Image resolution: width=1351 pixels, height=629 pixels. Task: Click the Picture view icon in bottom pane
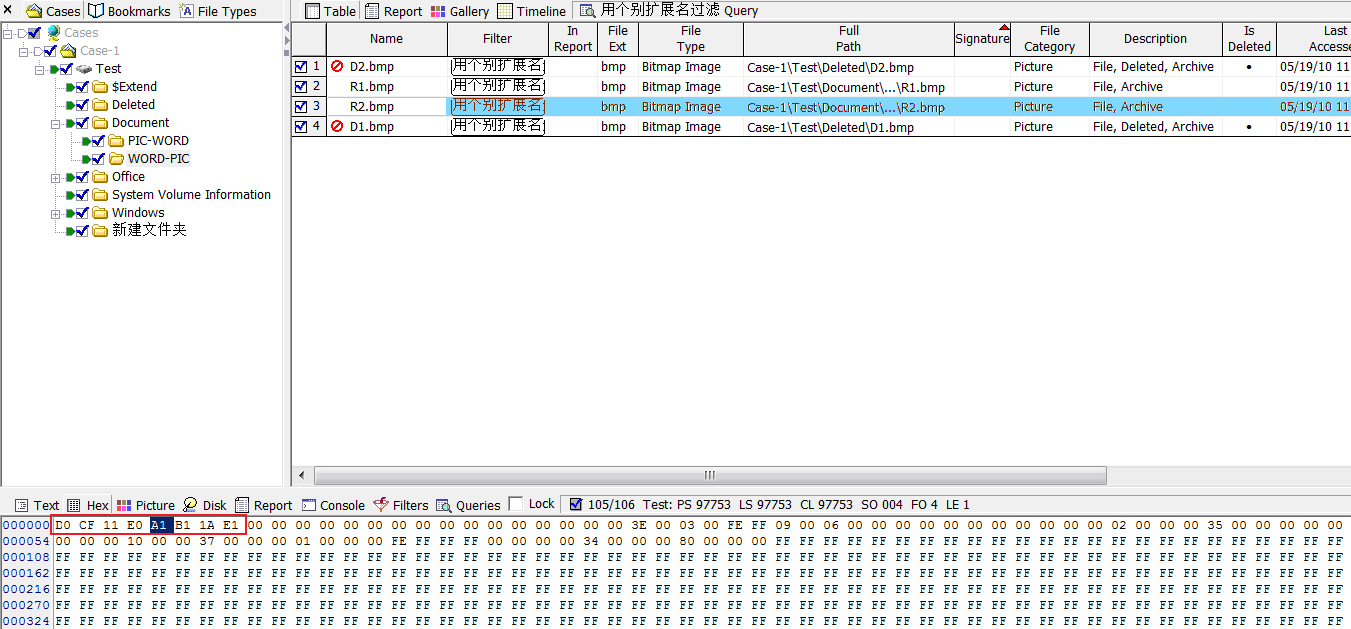tap(124, 505)
